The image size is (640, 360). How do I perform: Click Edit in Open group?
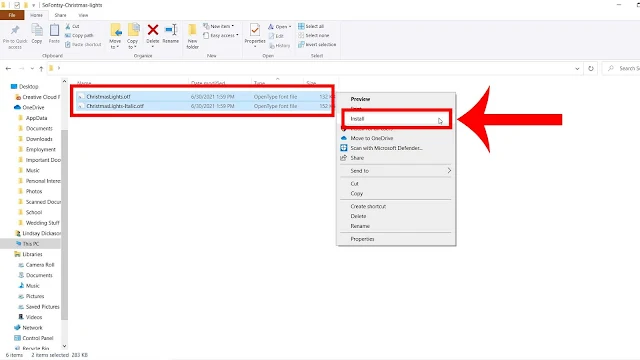276,36
